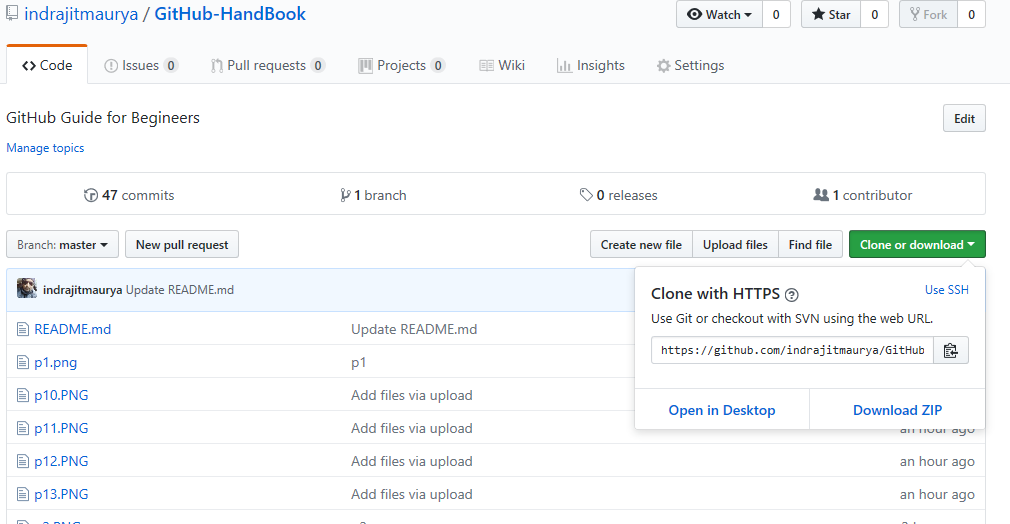
Task: Open the Projects tab
Action: coord(402,65)
